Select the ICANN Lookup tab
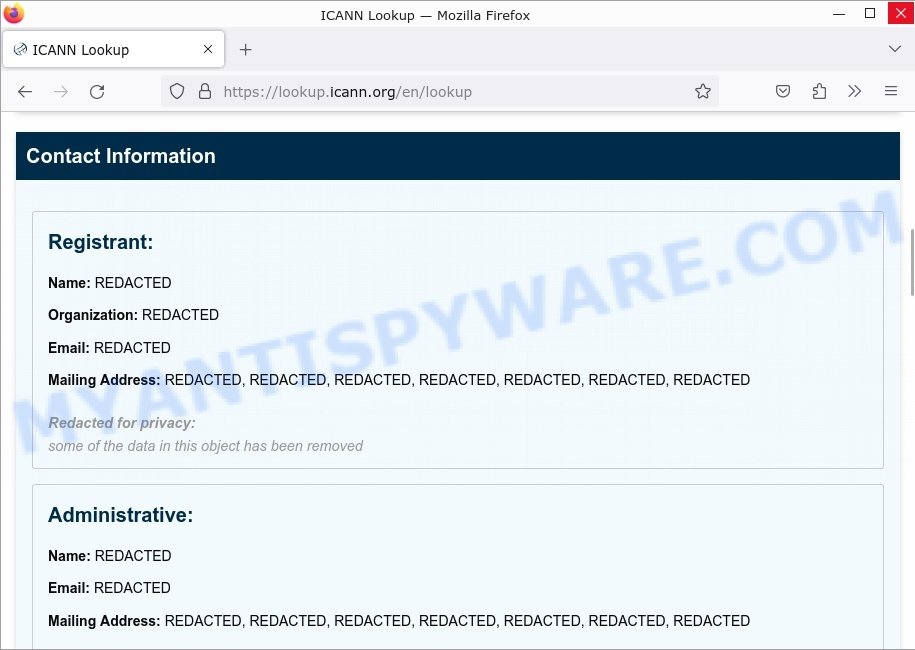 tap(113, 50)
